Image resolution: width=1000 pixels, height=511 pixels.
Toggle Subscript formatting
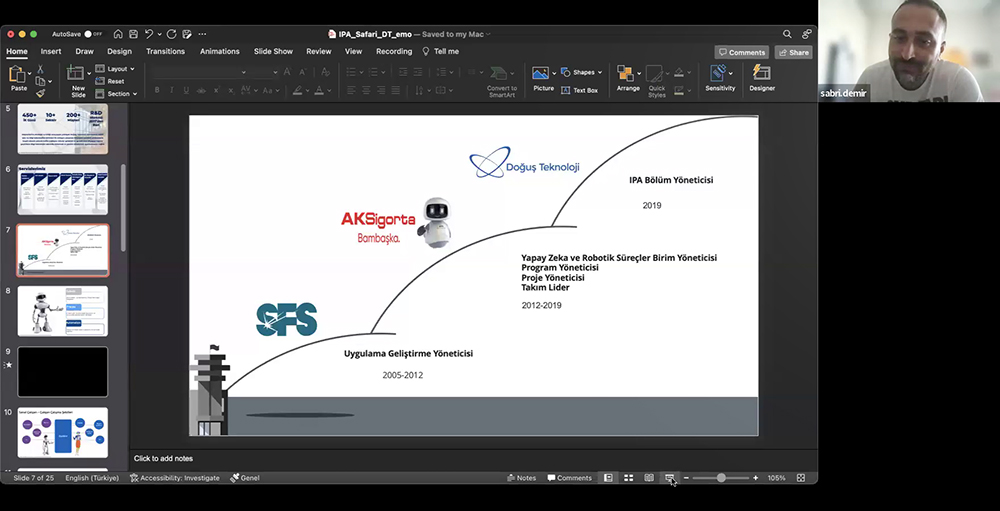(x=232, y=91)
